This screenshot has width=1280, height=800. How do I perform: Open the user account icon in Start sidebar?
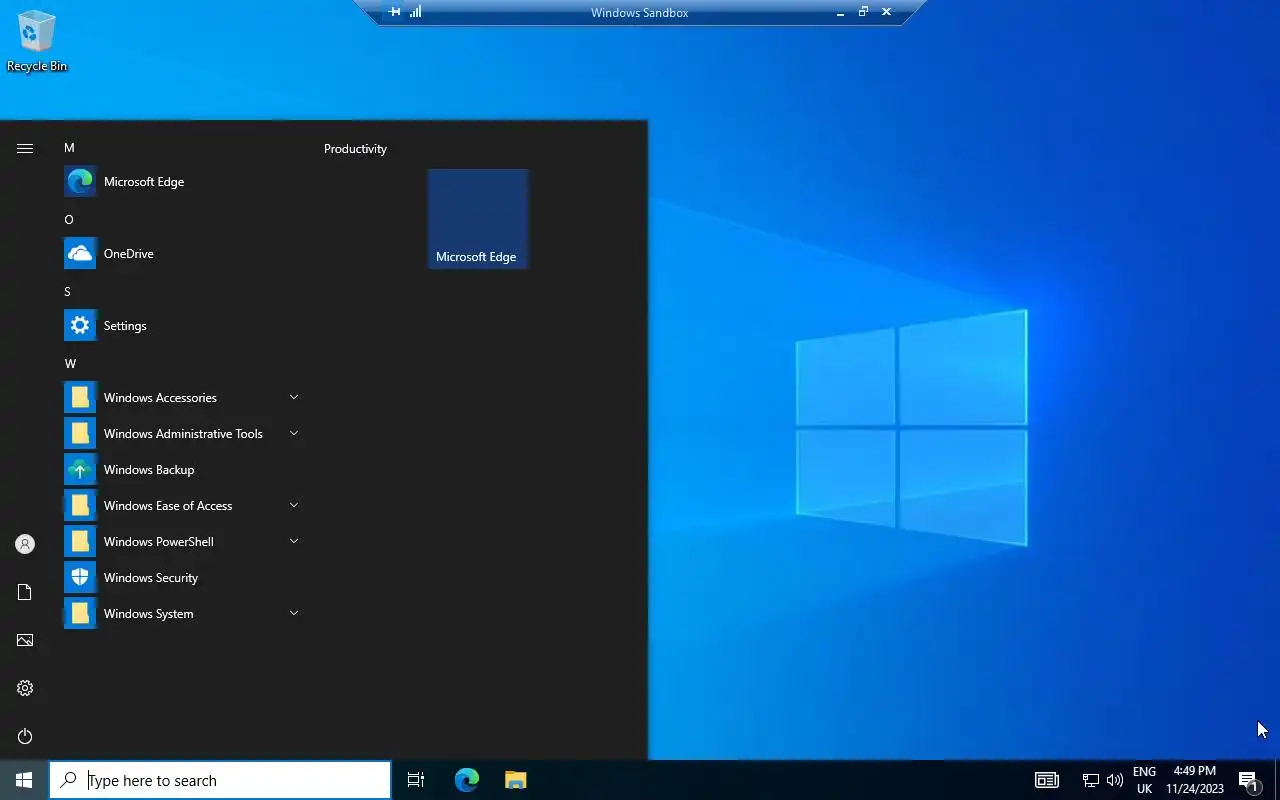[x=25, y=544]
